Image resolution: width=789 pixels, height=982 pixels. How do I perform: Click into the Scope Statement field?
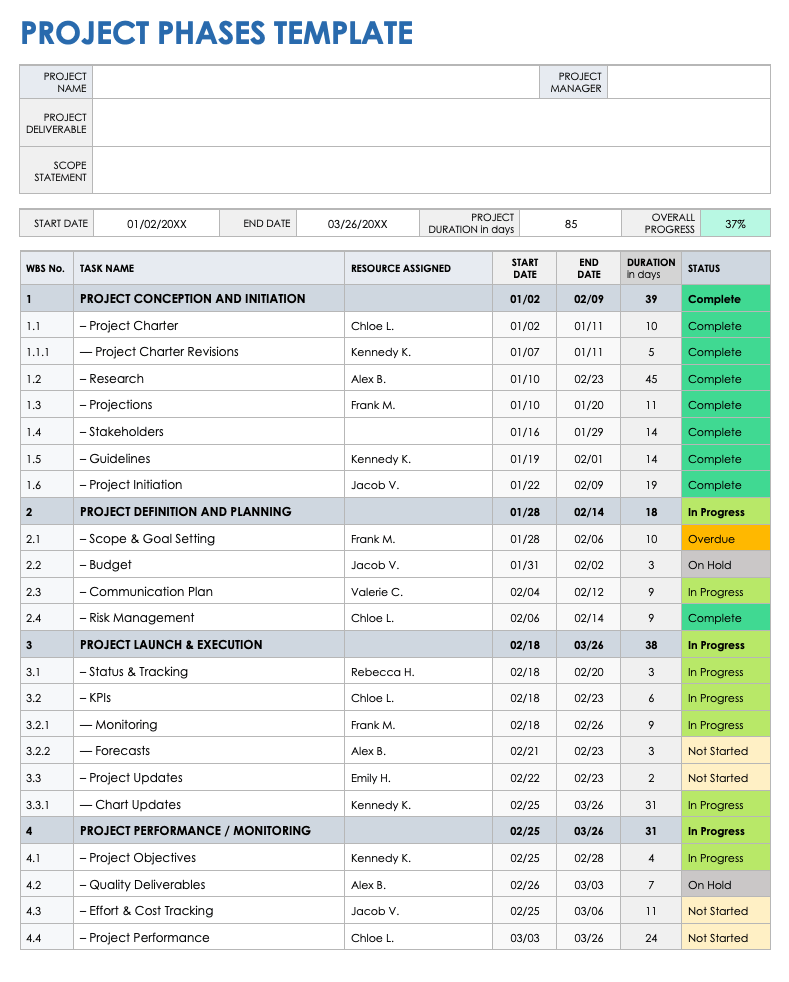430,171
